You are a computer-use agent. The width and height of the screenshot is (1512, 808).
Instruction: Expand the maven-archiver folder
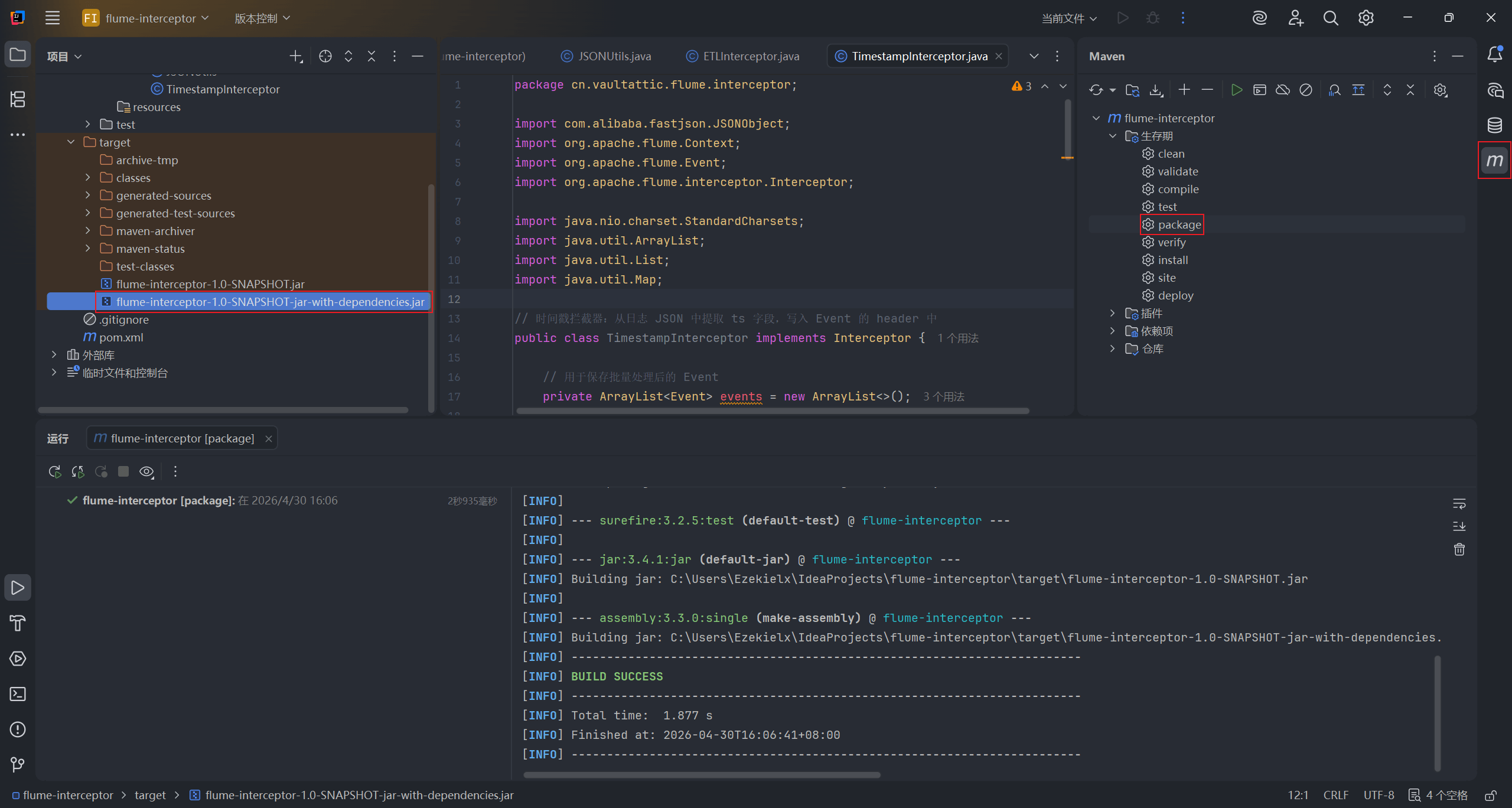[x=87, y=231]
